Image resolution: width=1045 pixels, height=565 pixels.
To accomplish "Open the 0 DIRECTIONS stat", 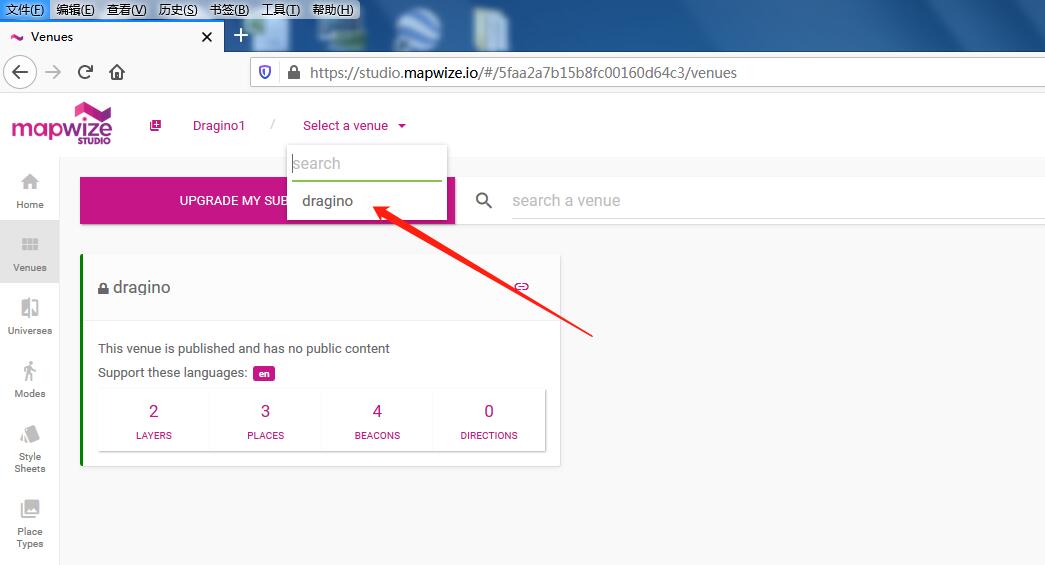I will [x=489, y=421].
